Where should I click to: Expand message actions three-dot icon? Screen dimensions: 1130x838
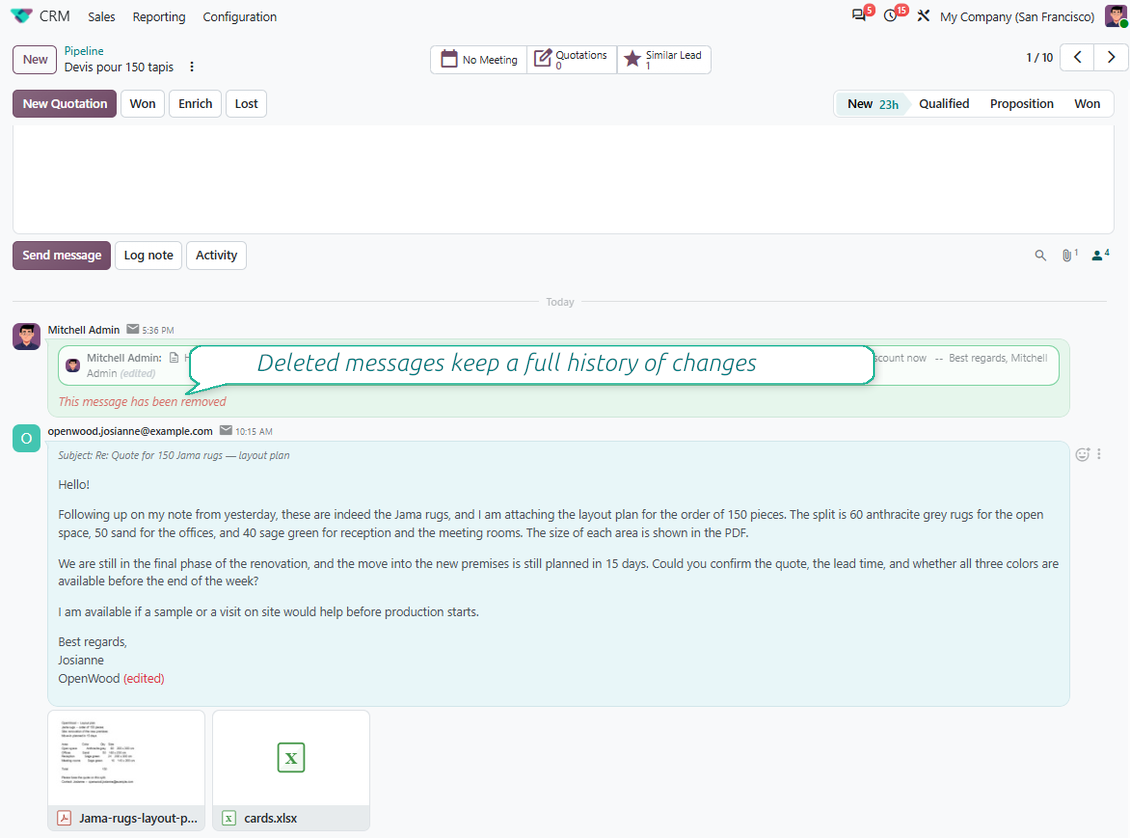1099,454
